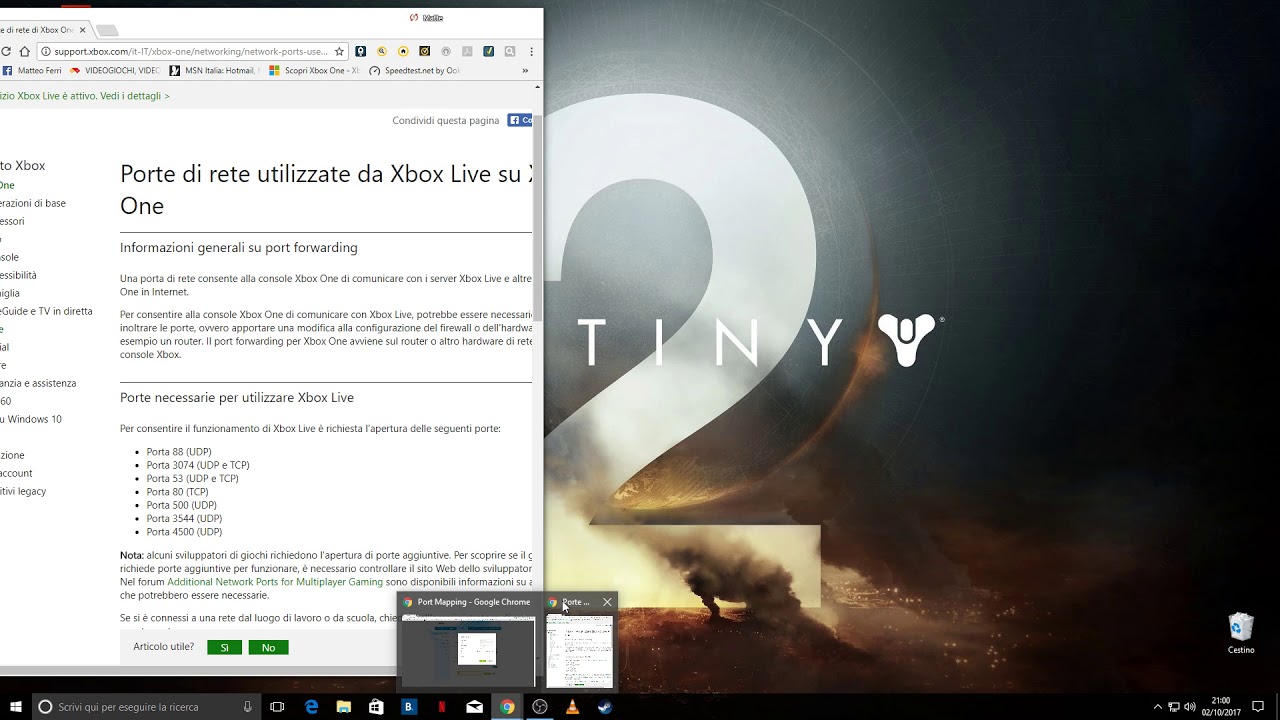Close the Xbox network ports tab

(x=83, y=30)
